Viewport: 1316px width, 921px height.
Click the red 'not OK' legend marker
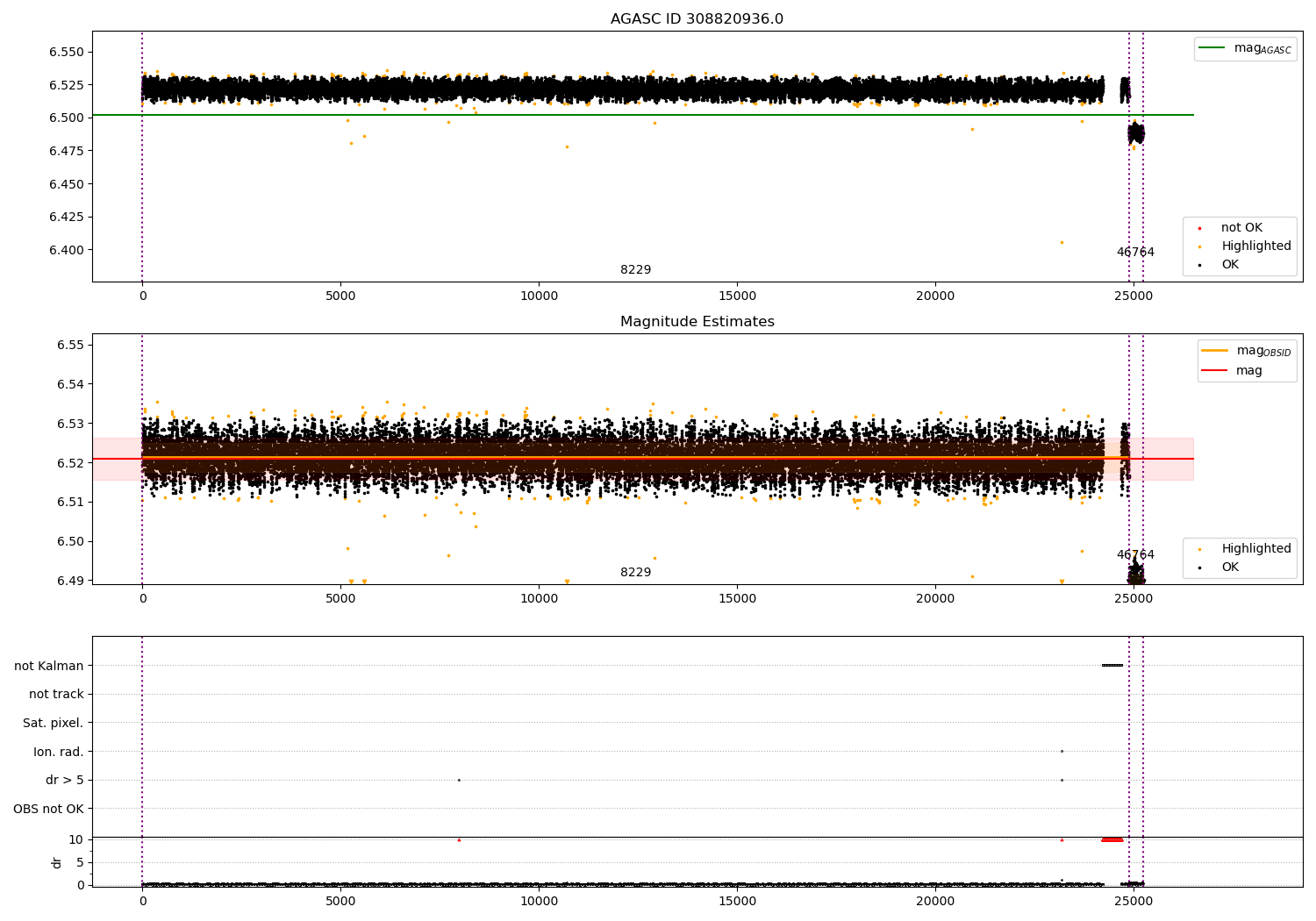1199,228
